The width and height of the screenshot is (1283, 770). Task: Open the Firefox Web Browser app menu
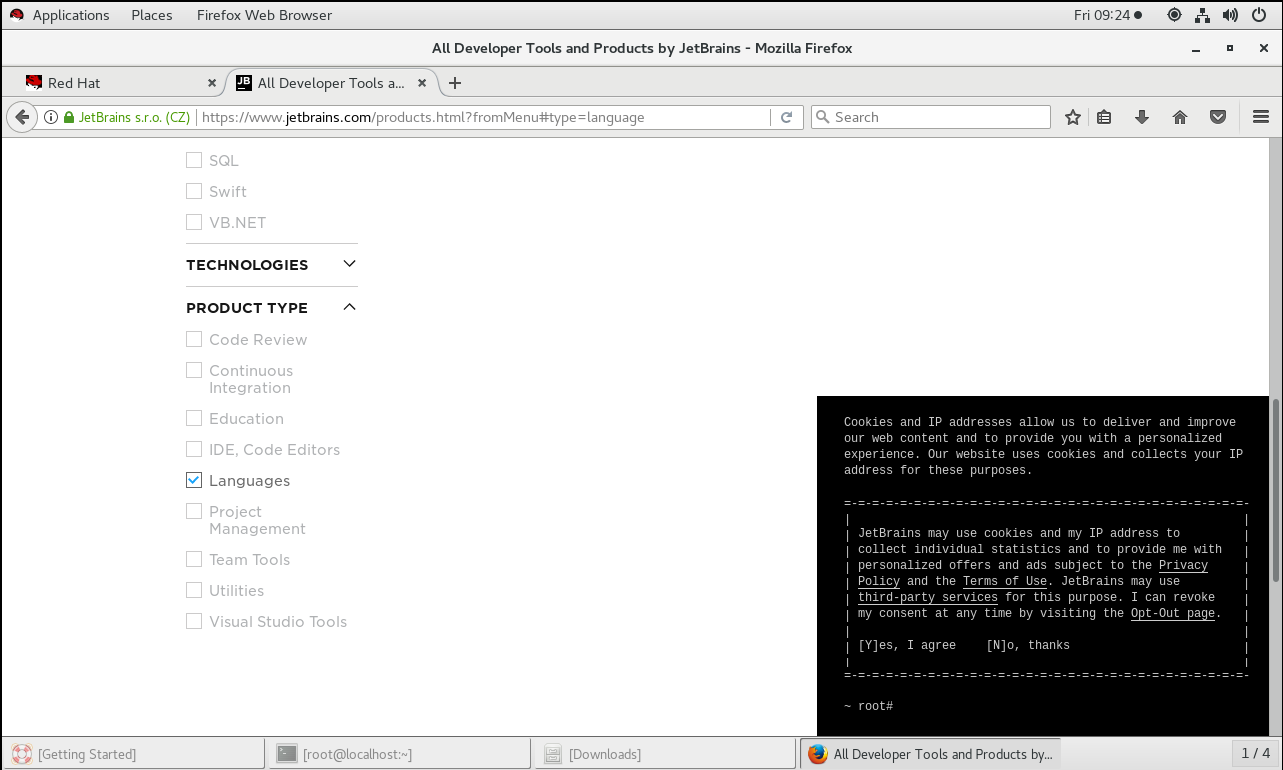264,15
